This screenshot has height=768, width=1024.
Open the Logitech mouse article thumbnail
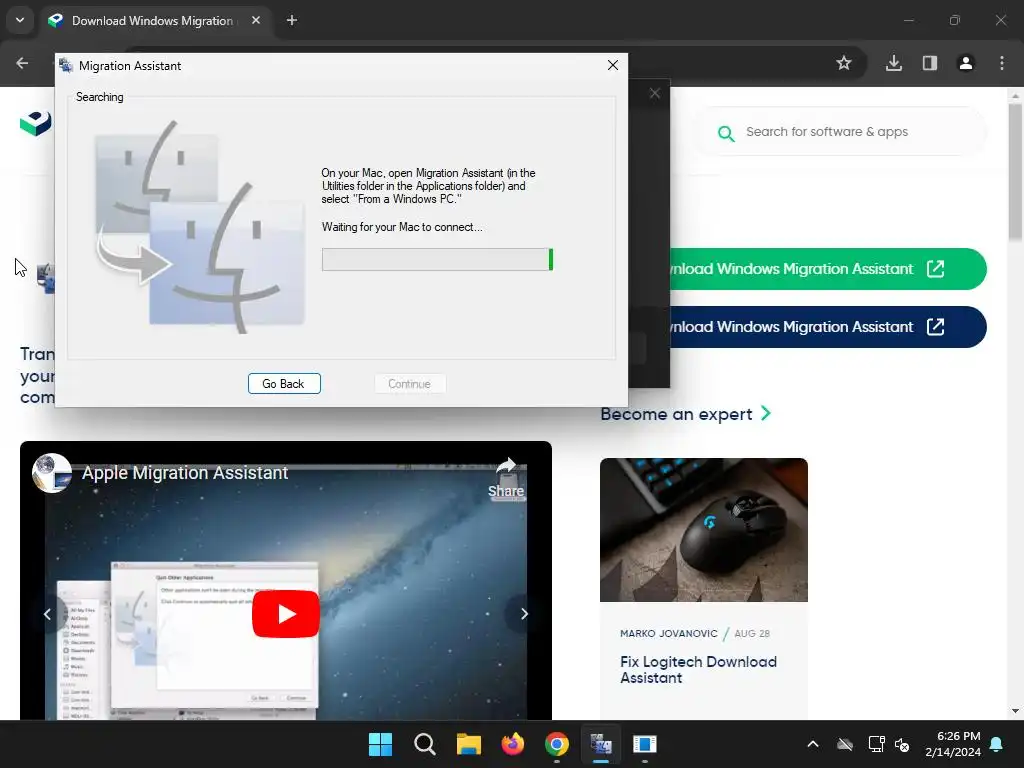[704, 530]
